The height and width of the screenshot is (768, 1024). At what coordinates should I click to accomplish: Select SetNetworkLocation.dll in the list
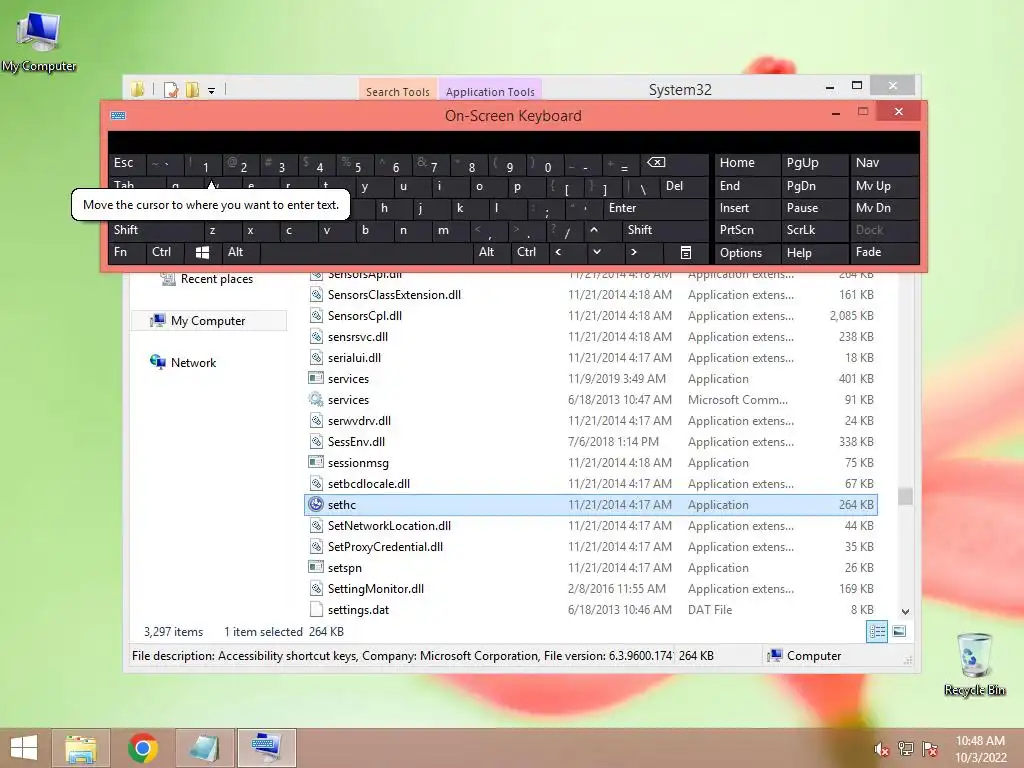(x=591, y=525)
